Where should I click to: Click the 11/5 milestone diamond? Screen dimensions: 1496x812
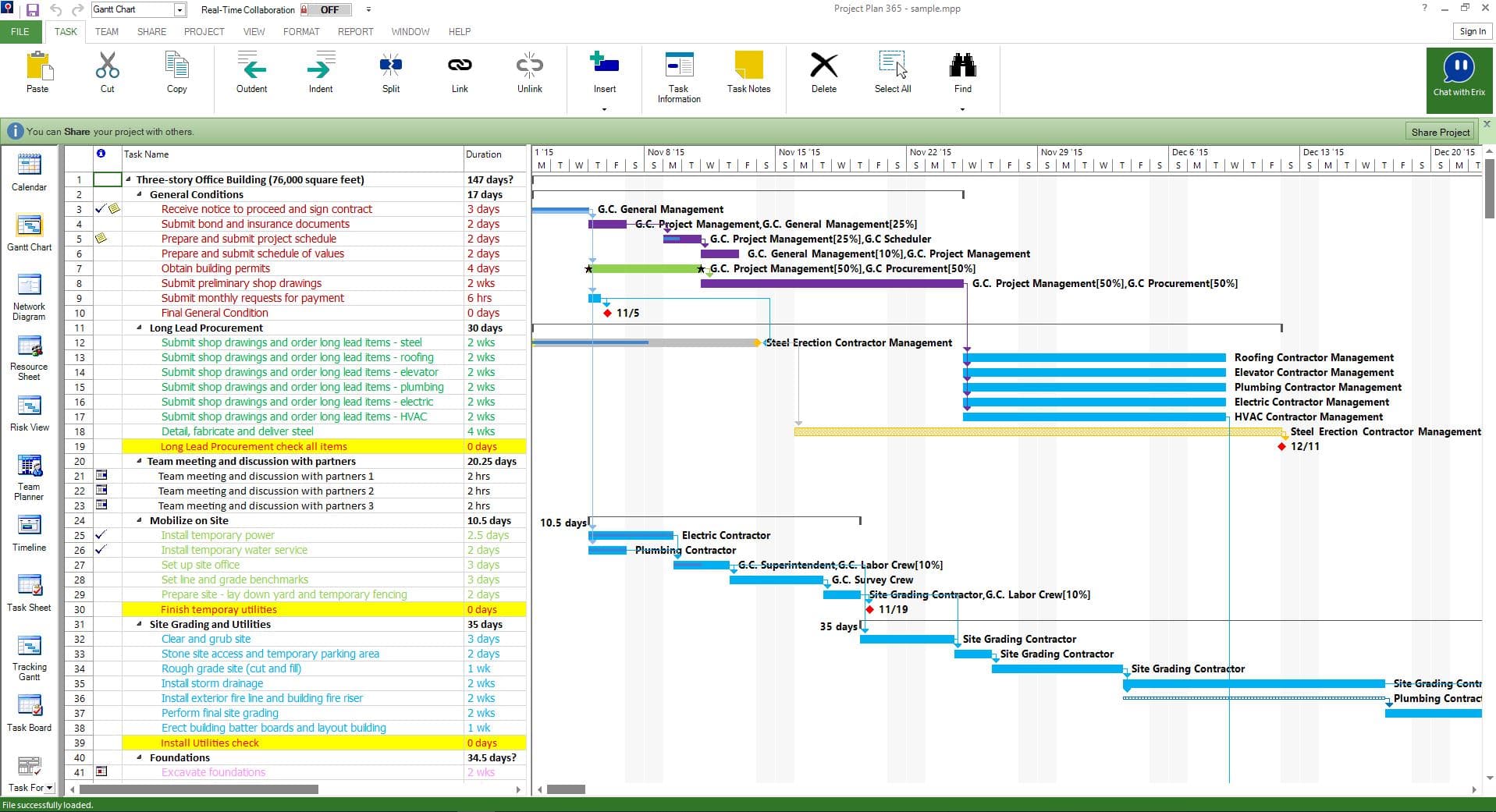tap(608, 313)
